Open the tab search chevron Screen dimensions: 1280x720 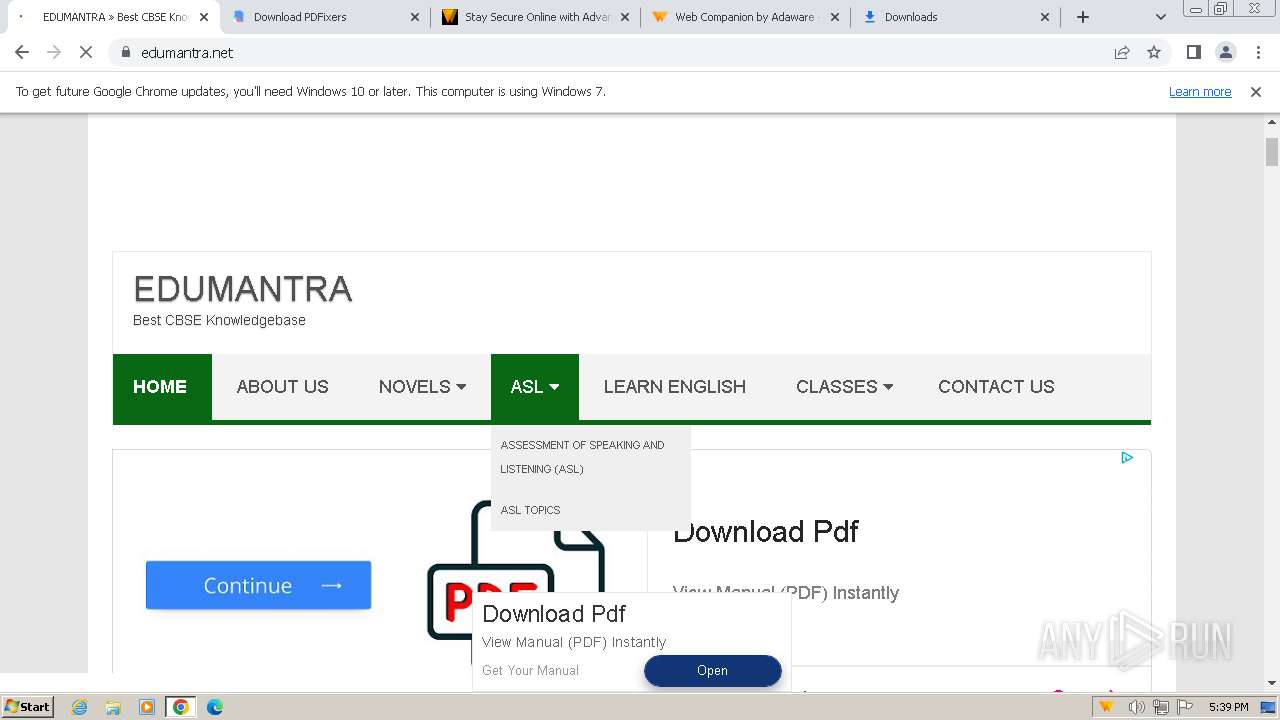(x=1160, y=17)
